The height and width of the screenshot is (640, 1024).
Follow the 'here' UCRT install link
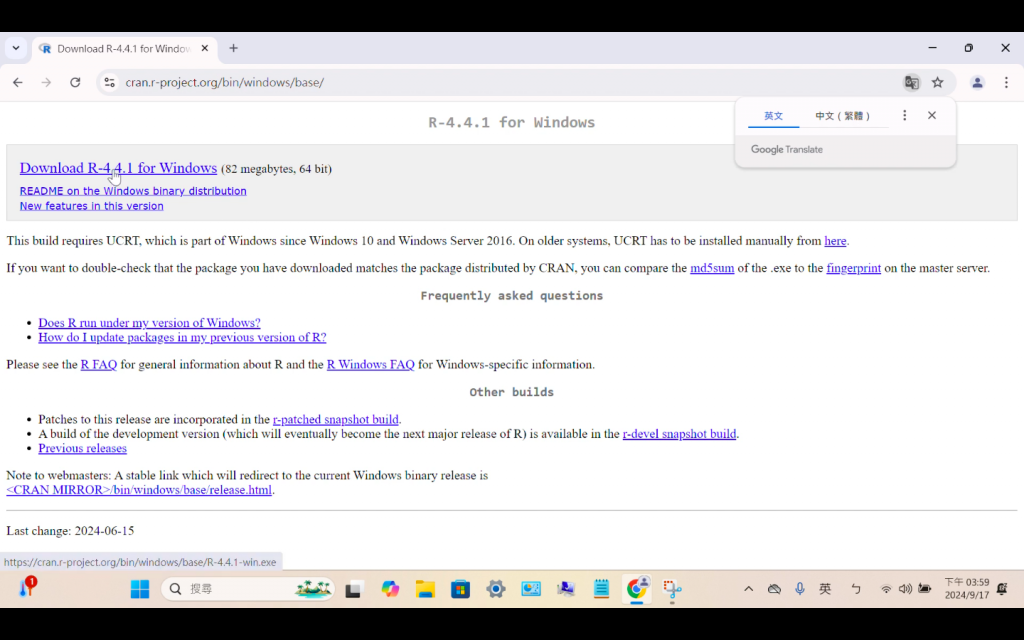(x=835, y=241)
